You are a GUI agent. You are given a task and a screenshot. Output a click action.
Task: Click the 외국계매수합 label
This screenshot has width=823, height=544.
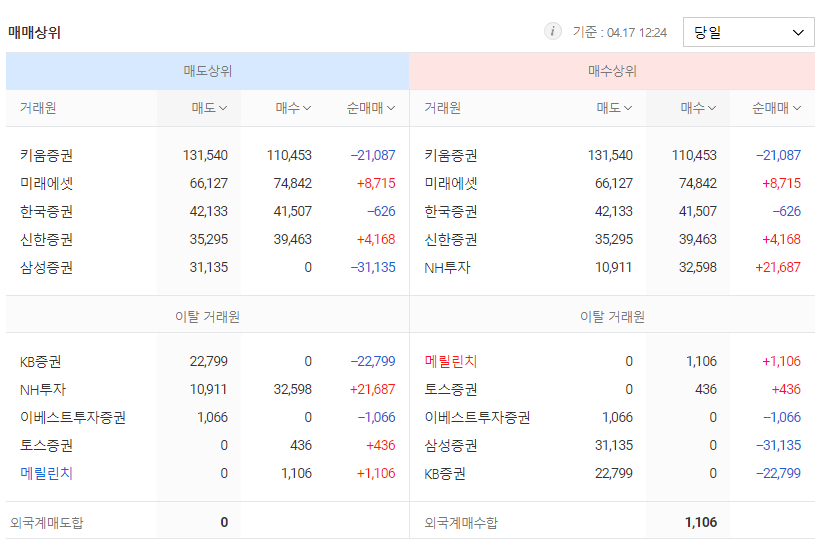coord(461,523)
